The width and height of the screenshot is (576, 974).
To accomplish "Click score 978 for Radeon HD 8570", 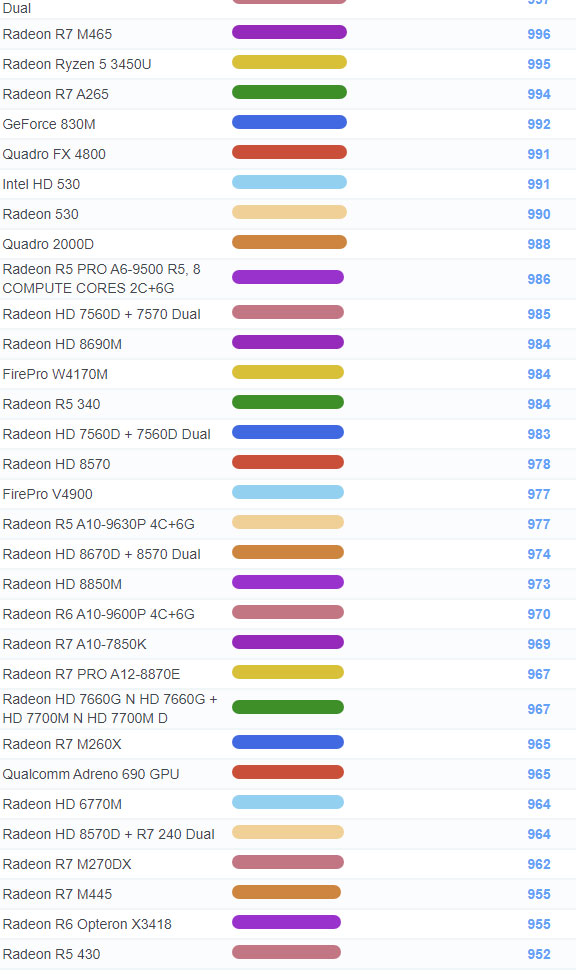I will [x=539, y=463].
